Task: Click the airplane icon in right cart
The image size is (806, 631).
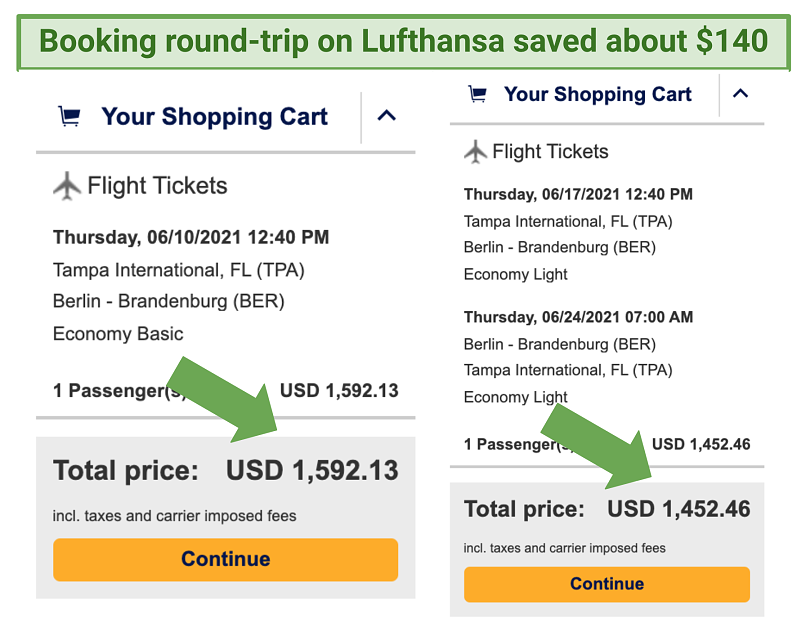Action: (475, 152)
